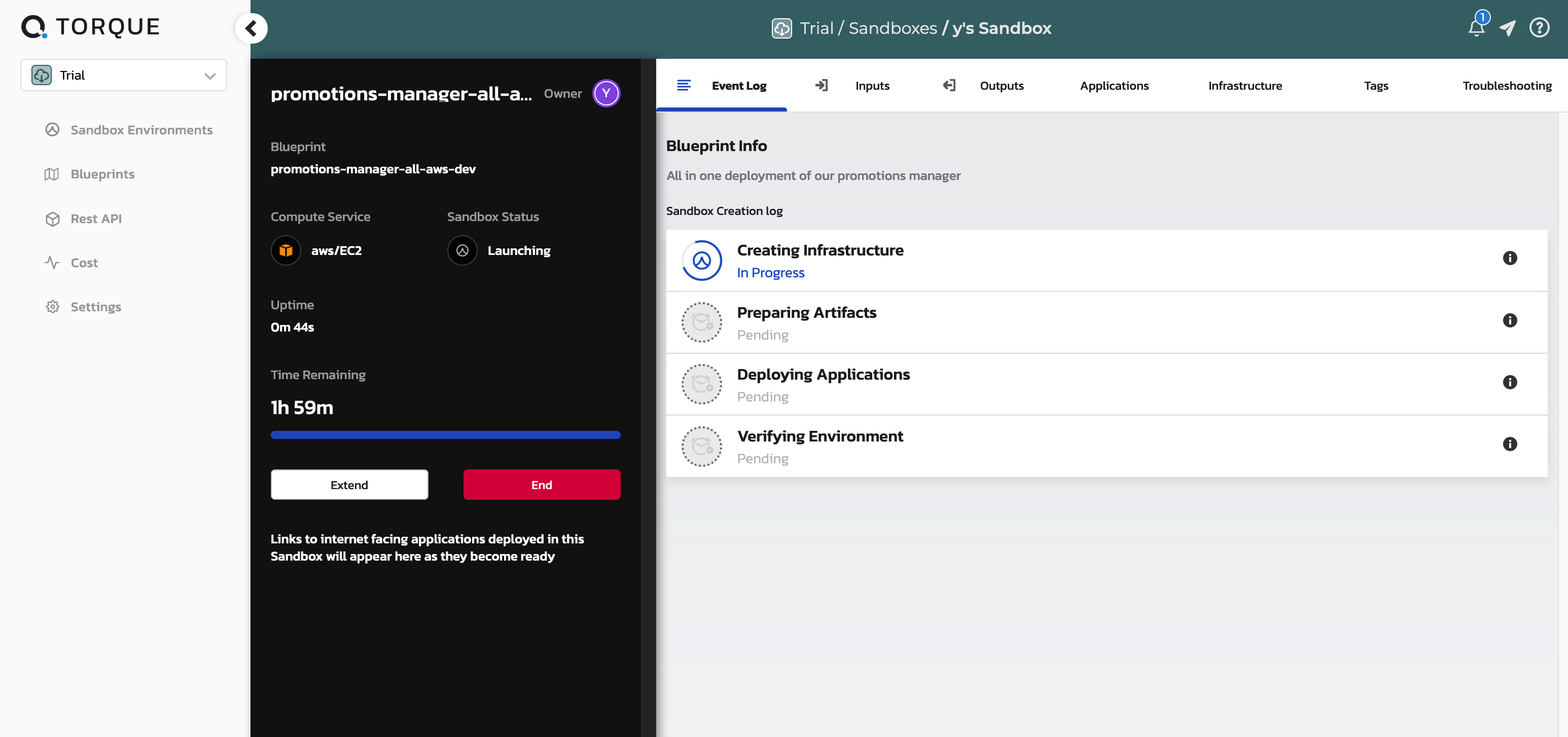Show info for Creating Infrastructure
The image size is (1568, 737).
(x=1510, y=258)
